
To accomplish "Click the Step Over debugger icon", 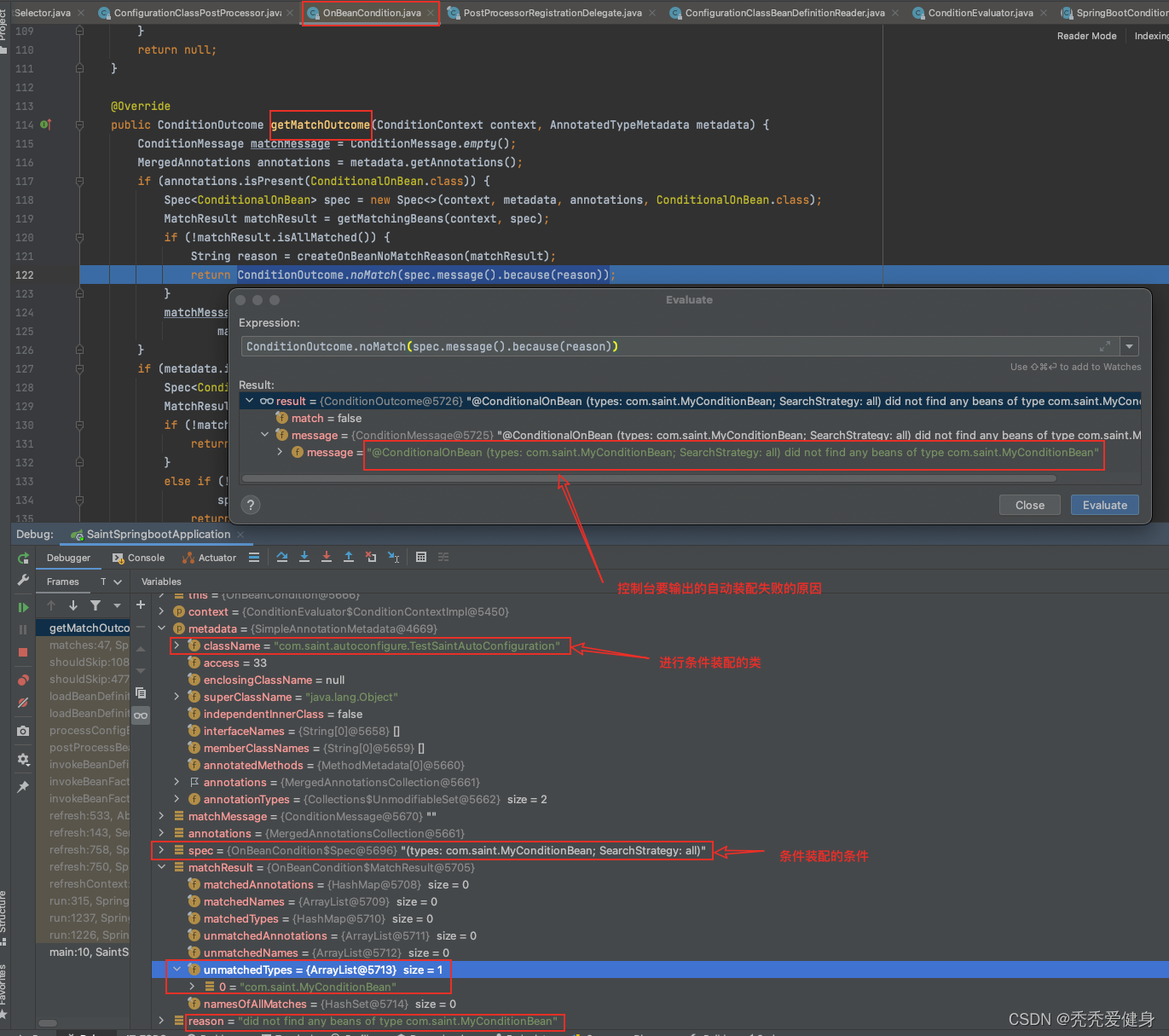I will point(282,557).
